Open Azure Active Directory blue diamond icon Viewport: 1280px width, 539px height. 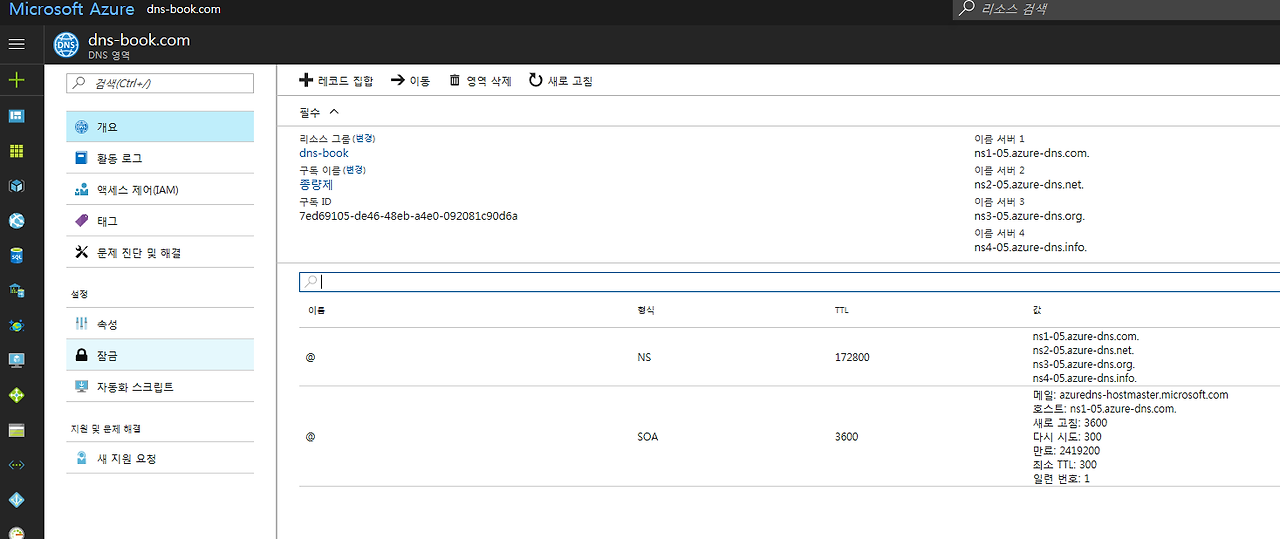point(16,500)
